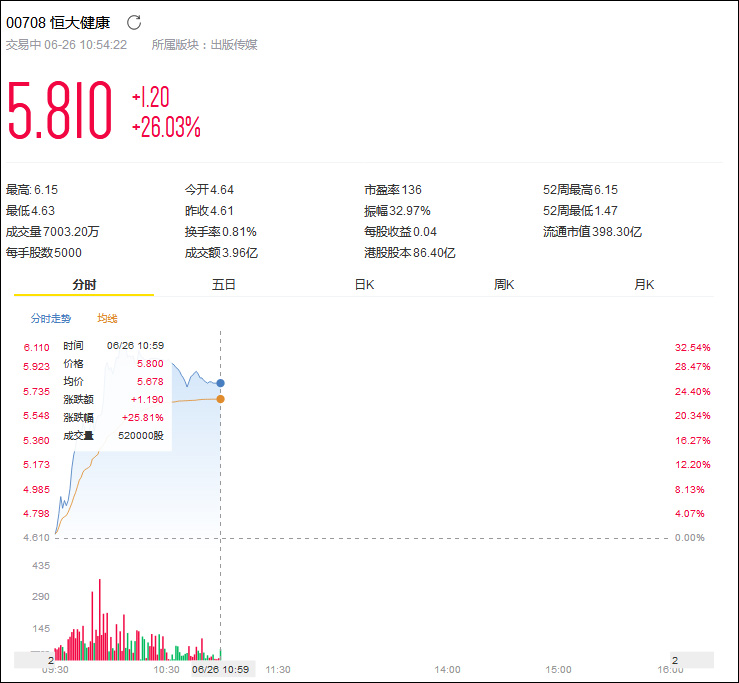Click the tooltip 价格 5.800 row
Image resolution: width=739 pixels, height=683 pixels.
114,363
